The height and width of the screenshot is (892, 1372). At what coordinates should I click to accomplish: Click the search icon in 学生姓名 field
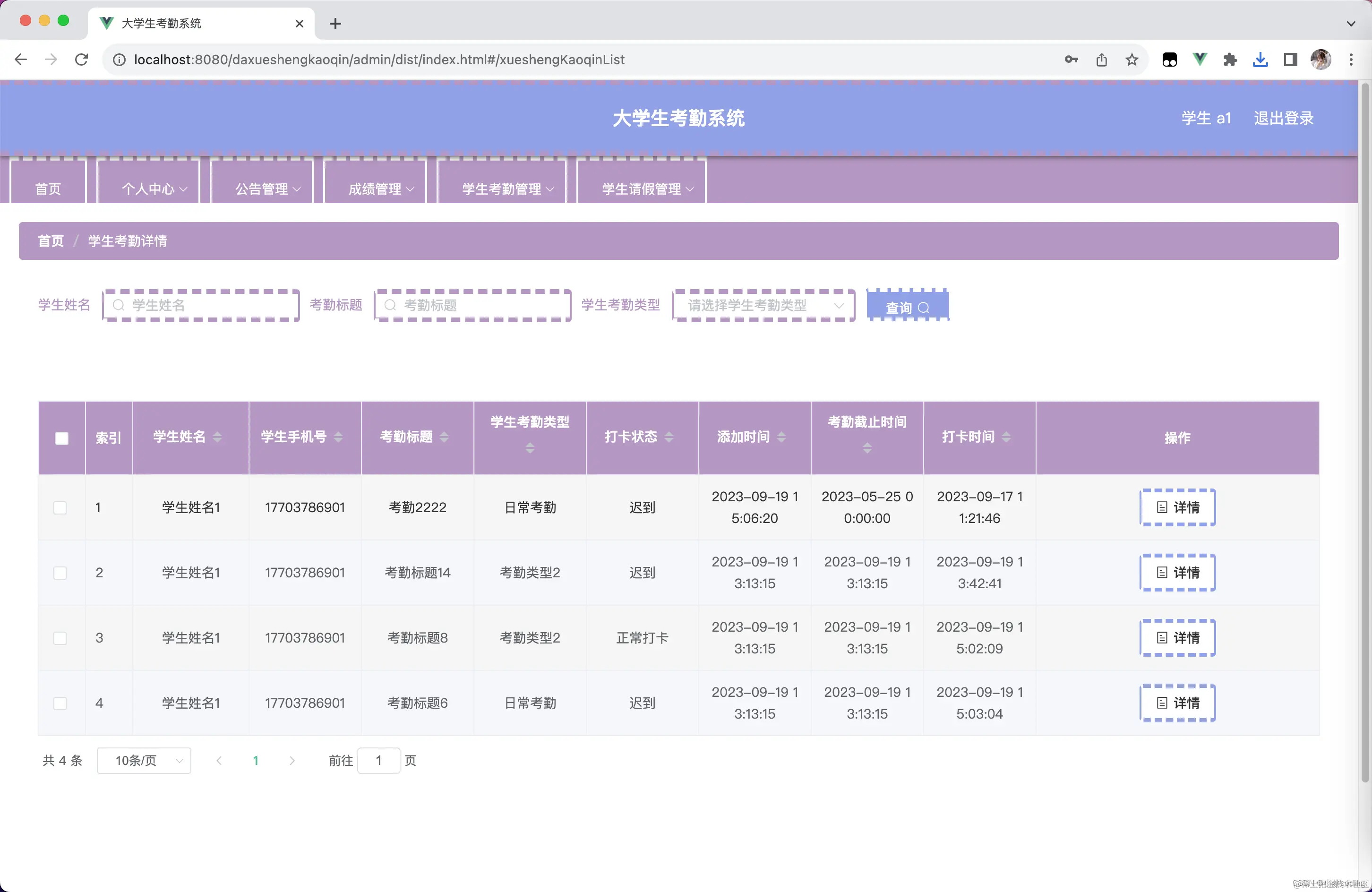tap(118, 305)
